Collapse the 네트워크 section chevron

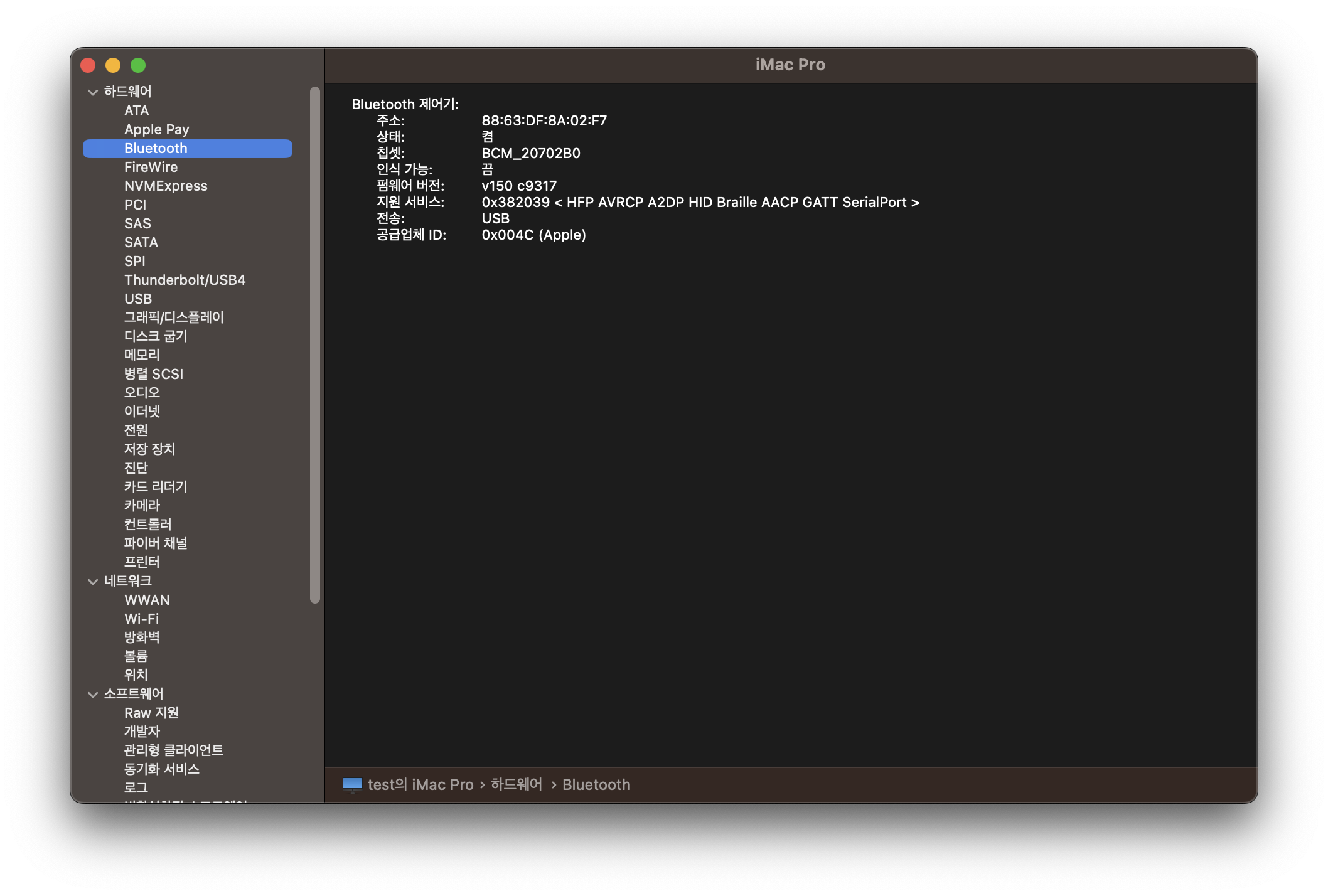pyautogui.click(x=93, y=582)
